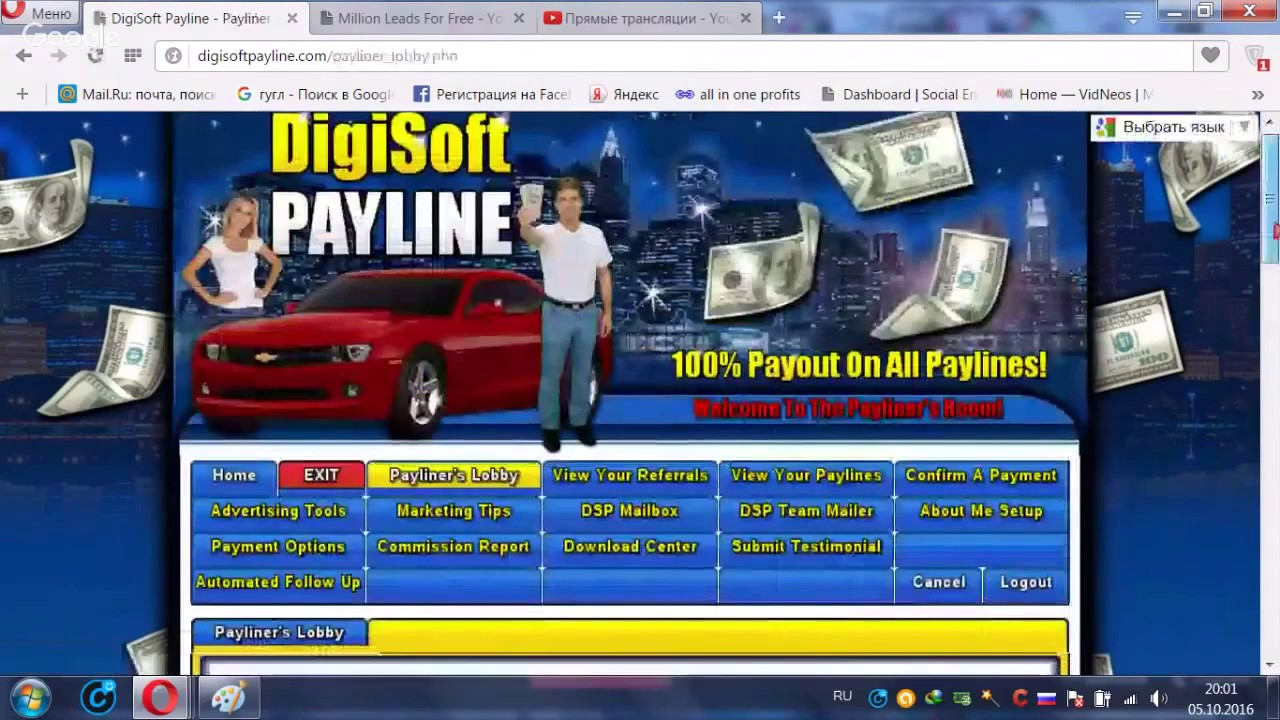This screenshot has height=720, width=1280.
Task: Open Submit Testimonial
Action: click(x=806, y=546)
